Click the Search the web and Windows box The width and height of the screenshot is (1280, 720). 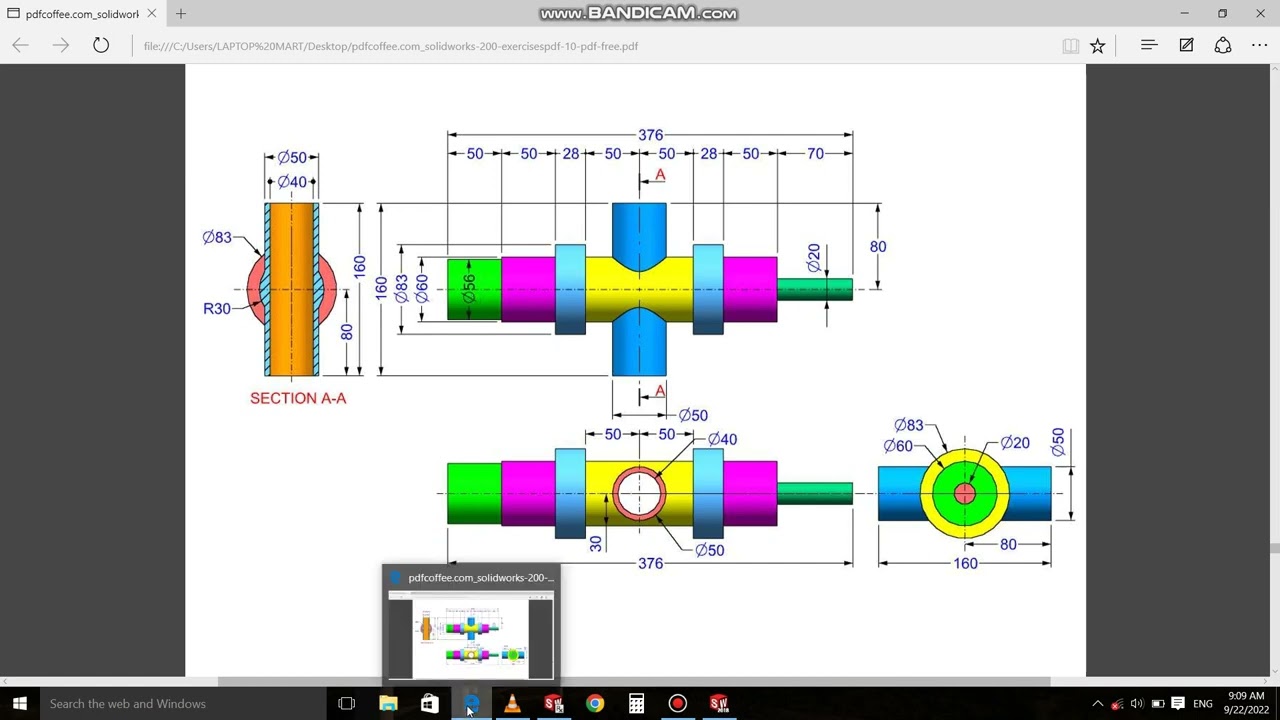(x=185, y=703)
